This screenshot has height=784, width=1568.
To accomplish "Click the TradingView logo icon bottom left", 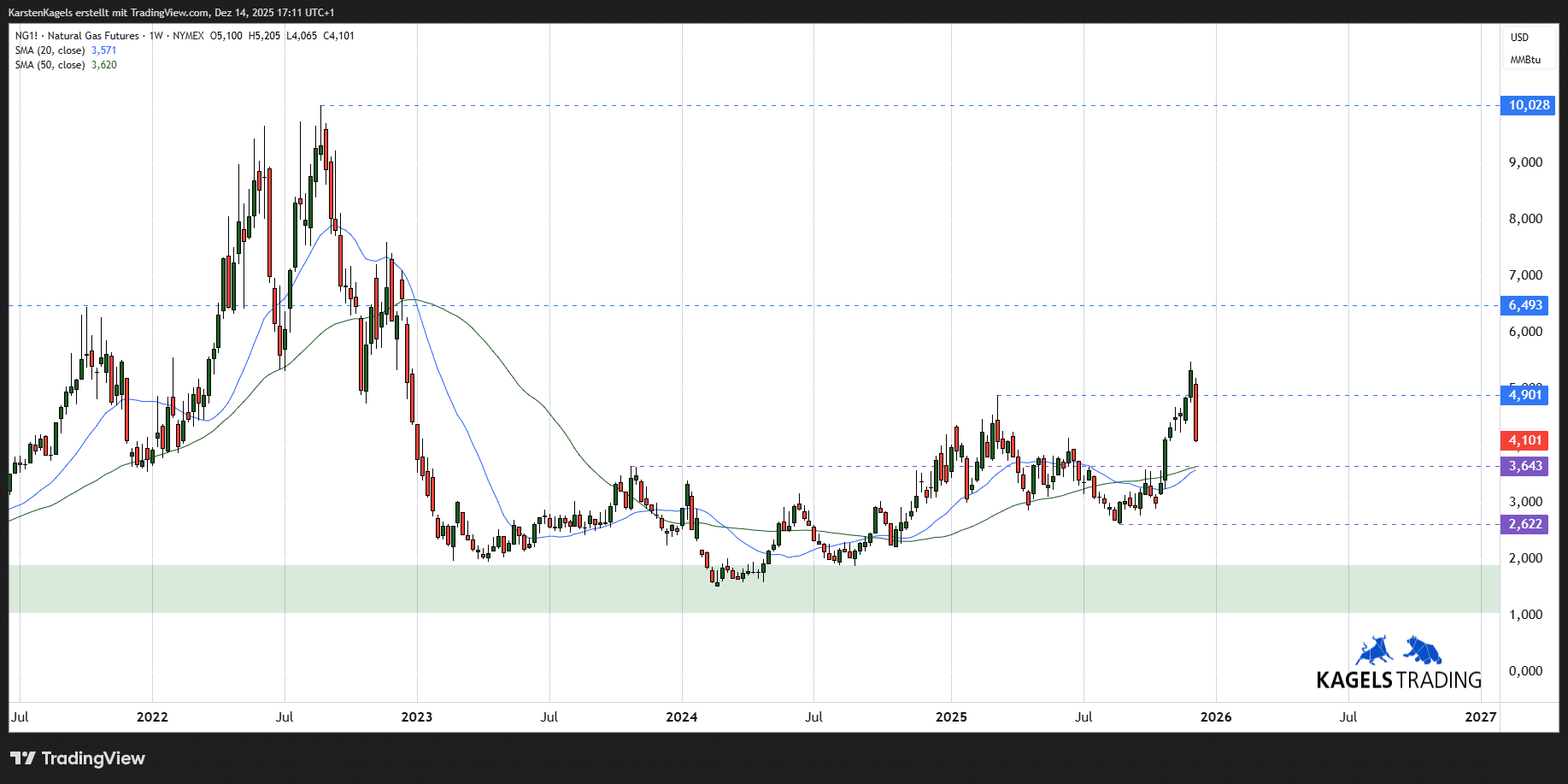I will point(25,758).
